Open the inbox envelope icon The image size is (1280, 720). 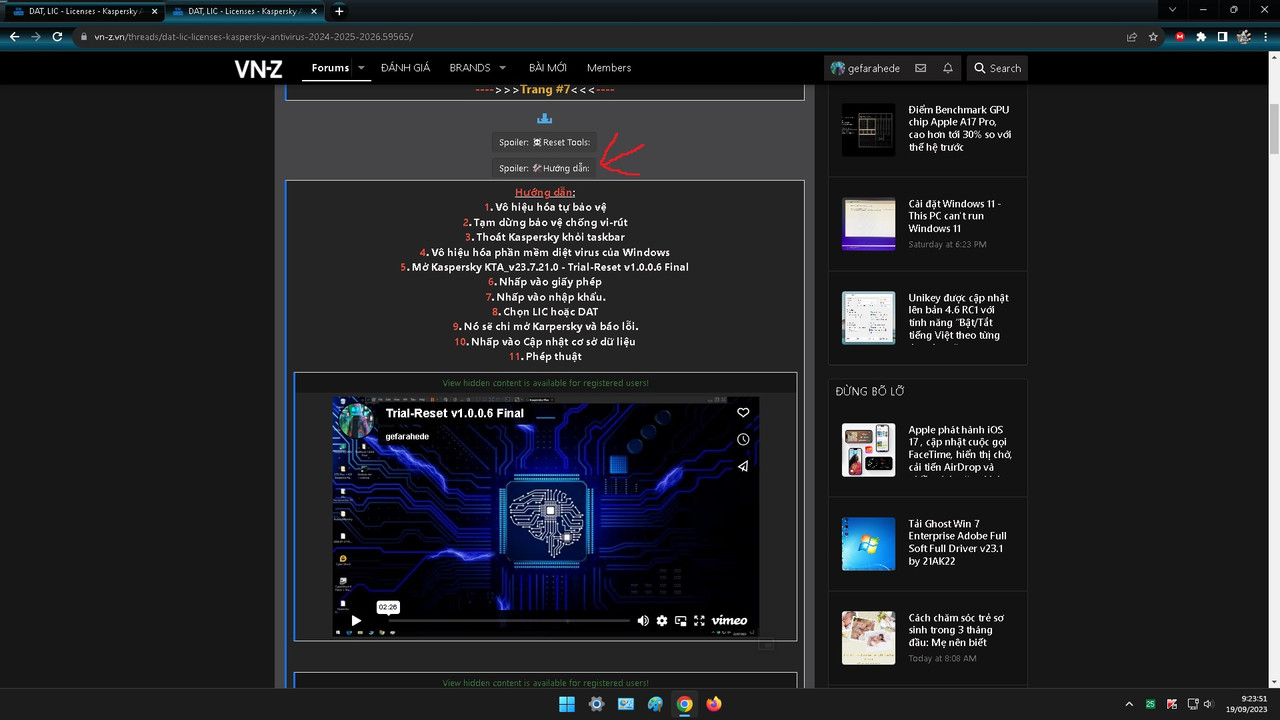(x=920, y=68)
